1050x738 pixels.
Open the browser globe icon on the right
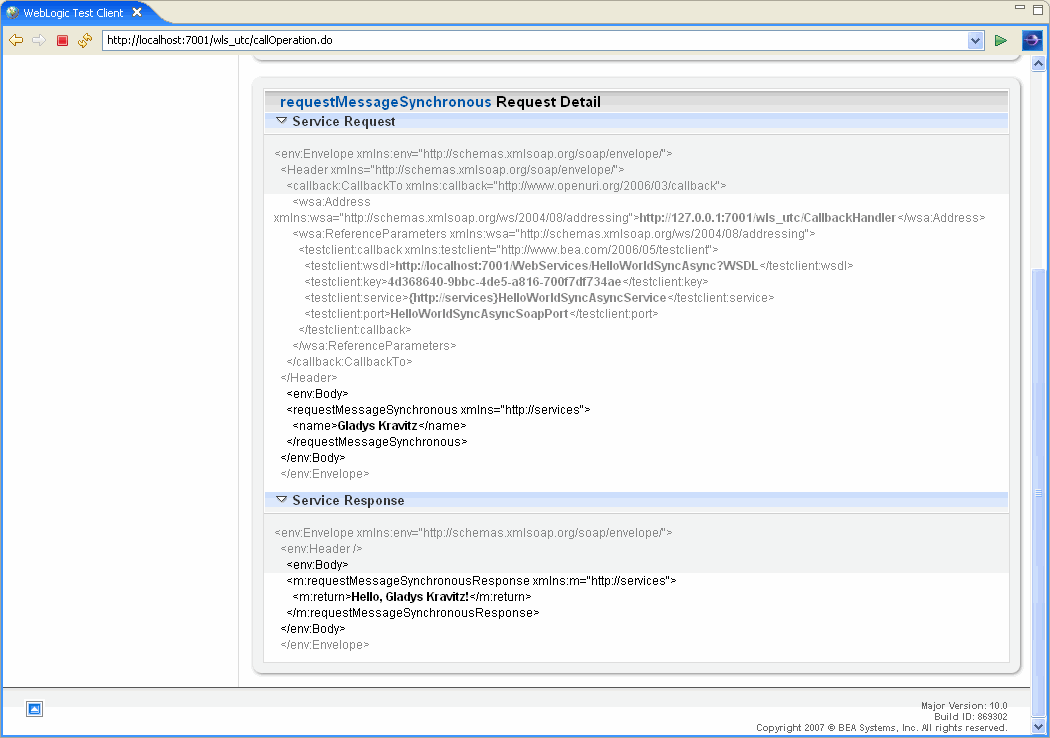tap(1032, 40)
